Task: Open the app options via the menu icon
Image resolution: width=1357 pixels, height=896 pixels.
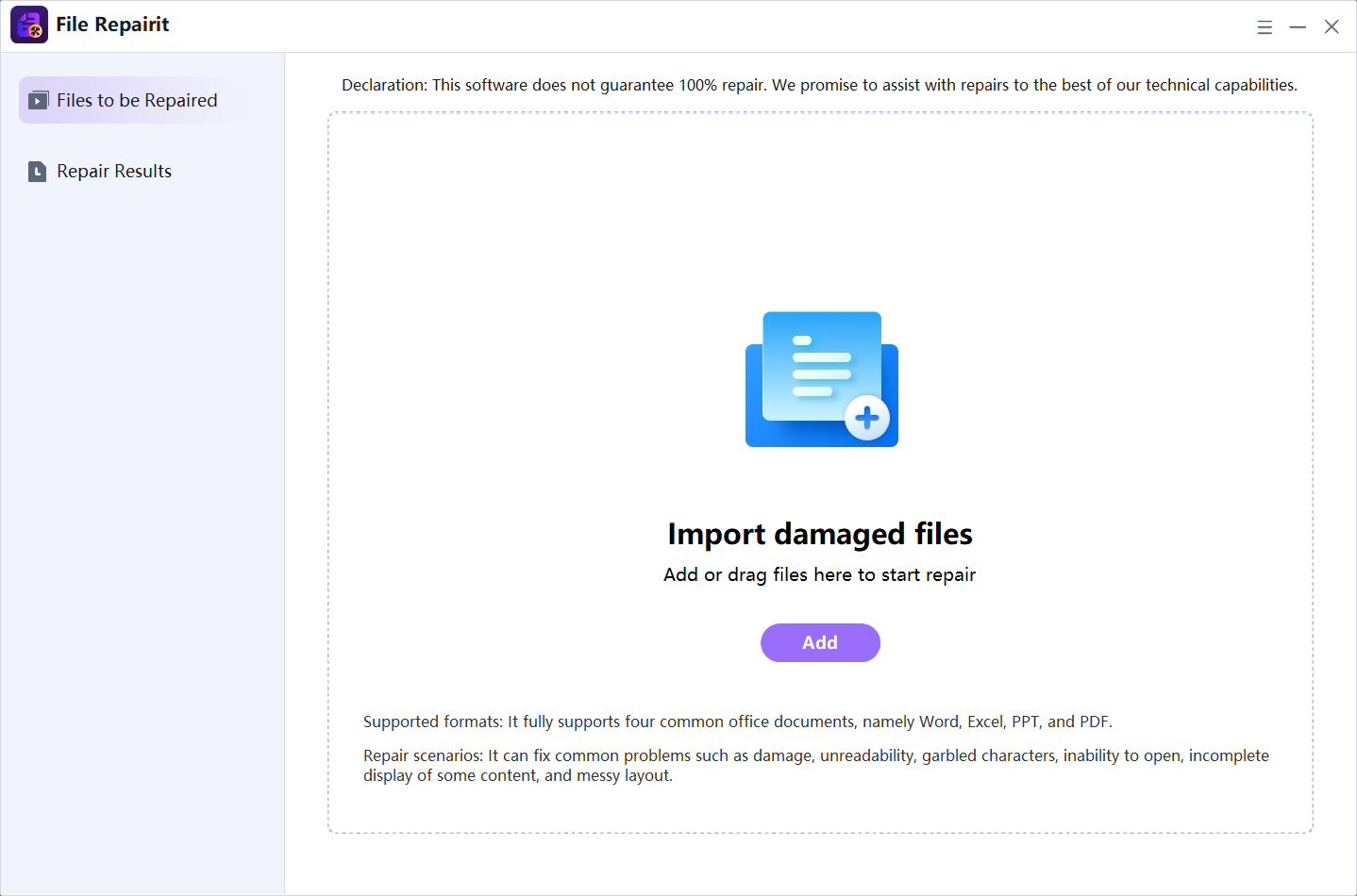Action: click(x=1265, y=26)
